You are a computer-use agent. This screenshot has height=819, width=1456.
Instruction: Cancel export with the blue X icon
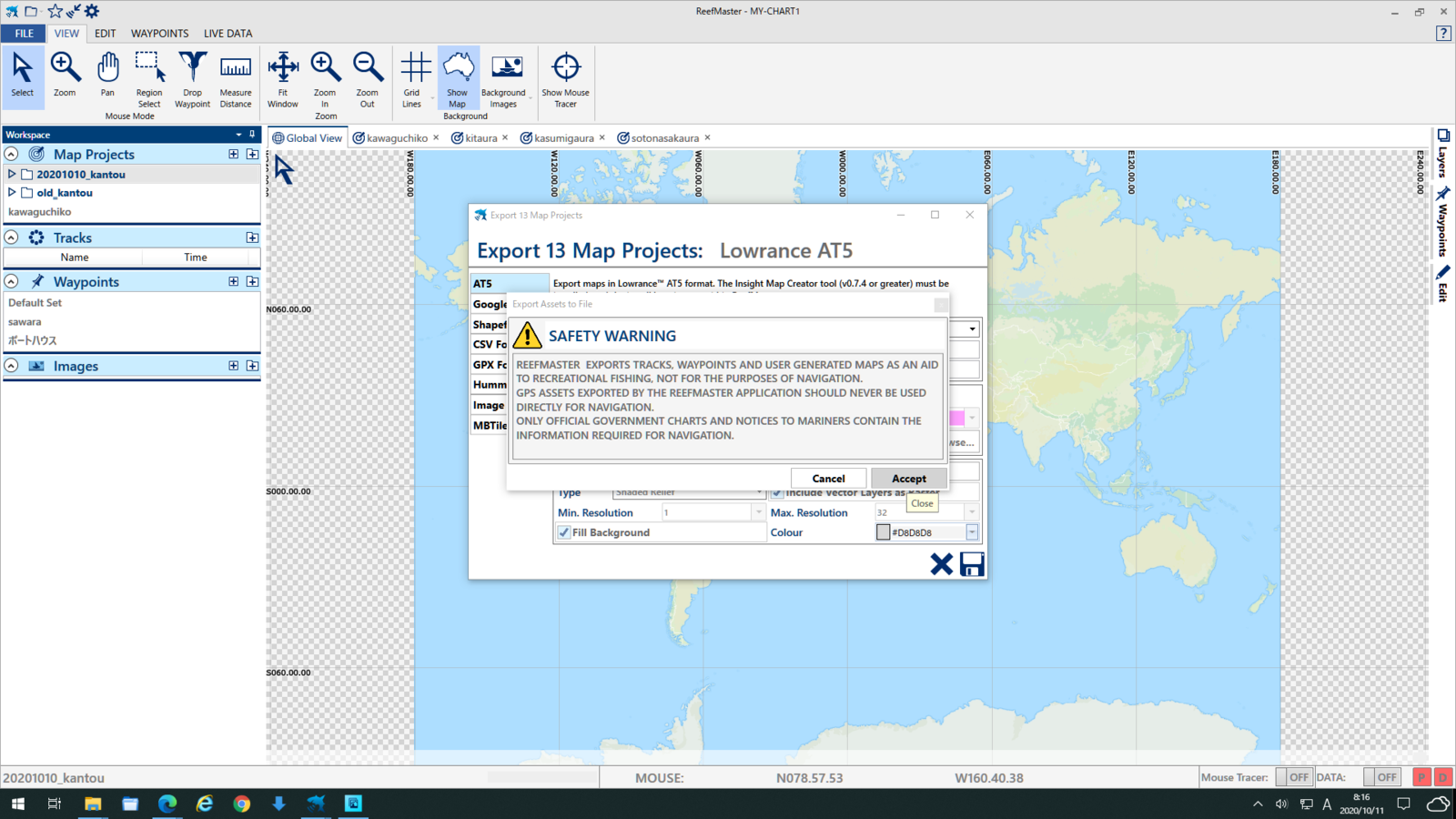[x=942, y=564]
